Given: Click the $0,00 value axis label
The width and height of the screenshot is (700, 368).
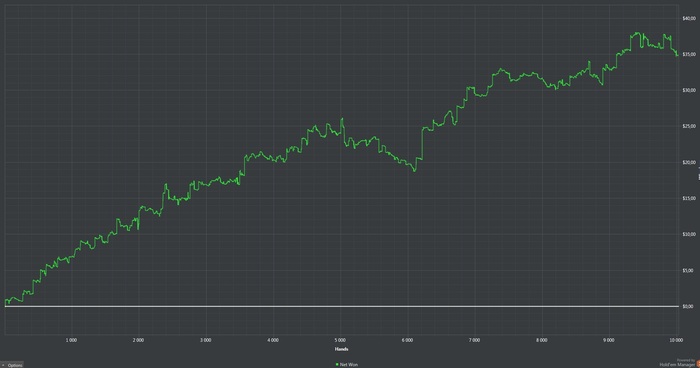Looking at the screenshot, I should [688, 306].
